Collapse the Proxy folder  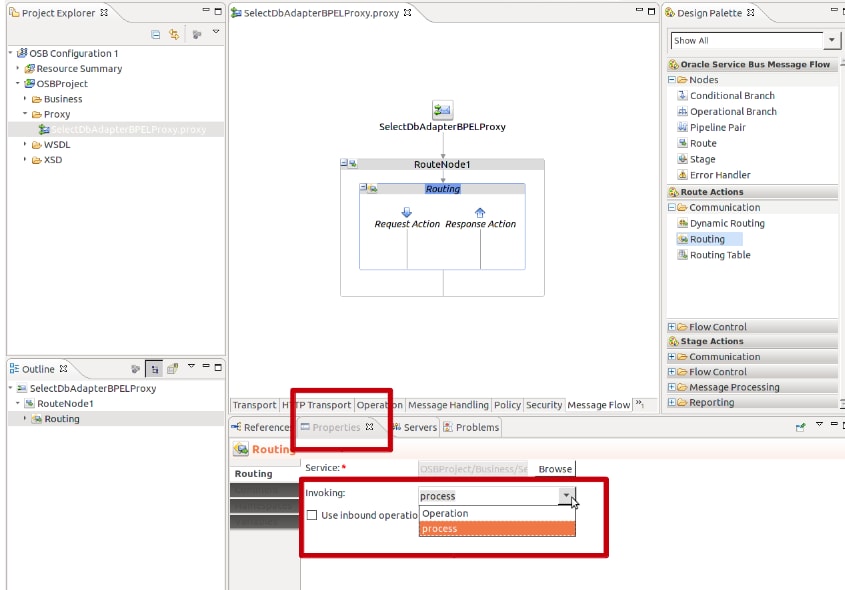(x=25, y=114)
